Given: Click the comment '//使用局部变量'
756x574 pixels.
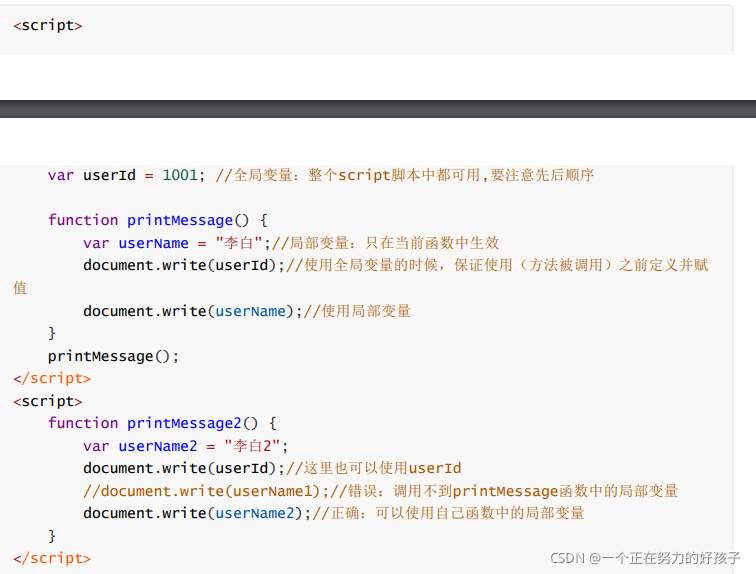Looking at the screenshot, I should coord(357,311).
